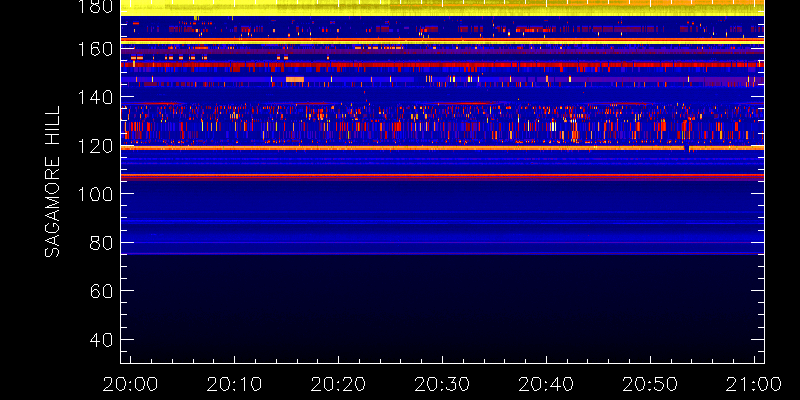Click the dark gap in the 120 MHz line
This screenshot has height=400, width=800.
[686, 148]
